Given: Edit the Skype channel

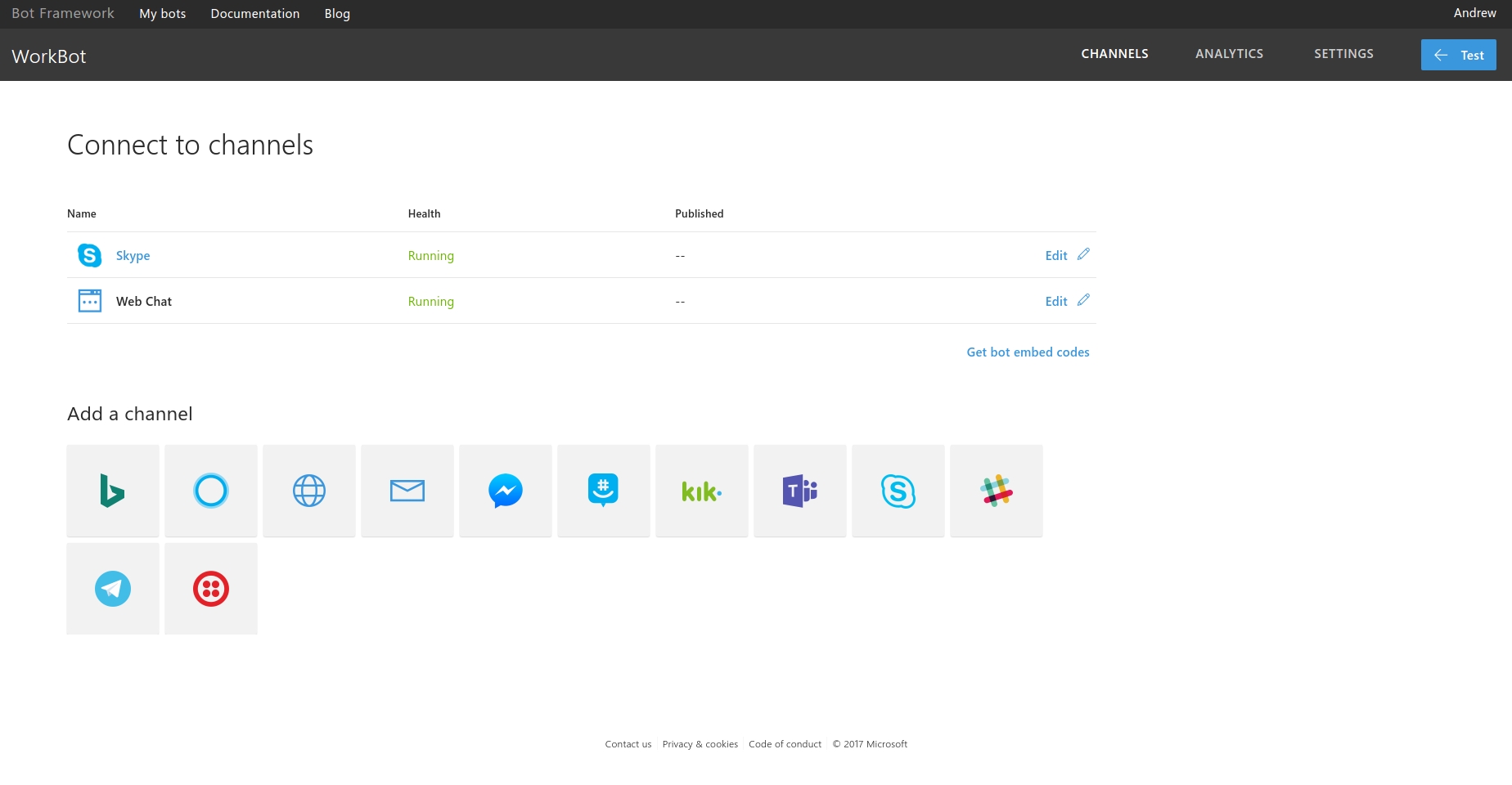Looking at the screenshot, I should click(1056, 256).
